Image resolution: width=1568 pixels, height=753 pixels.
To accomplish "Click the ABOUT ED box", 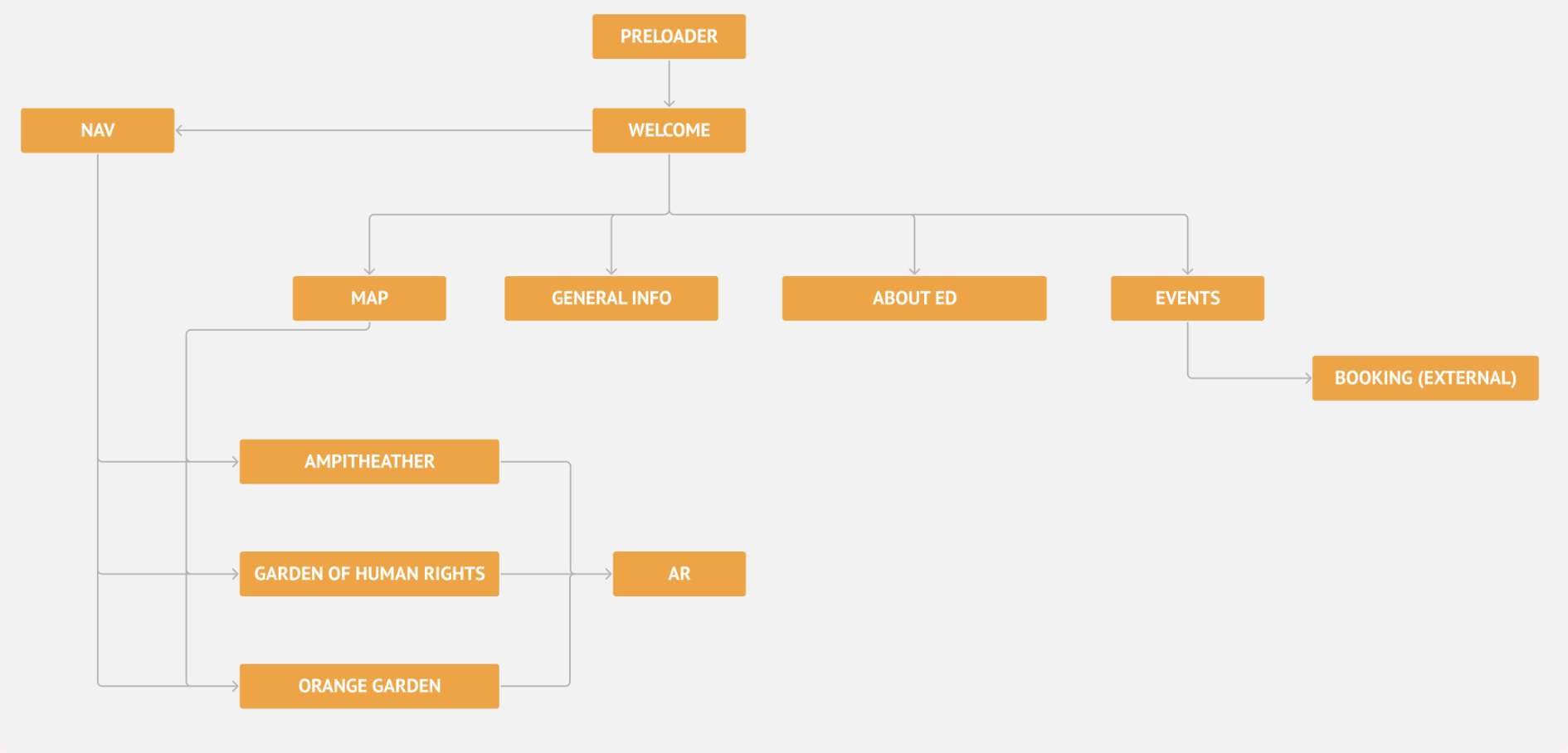I will tap(913, 299).
